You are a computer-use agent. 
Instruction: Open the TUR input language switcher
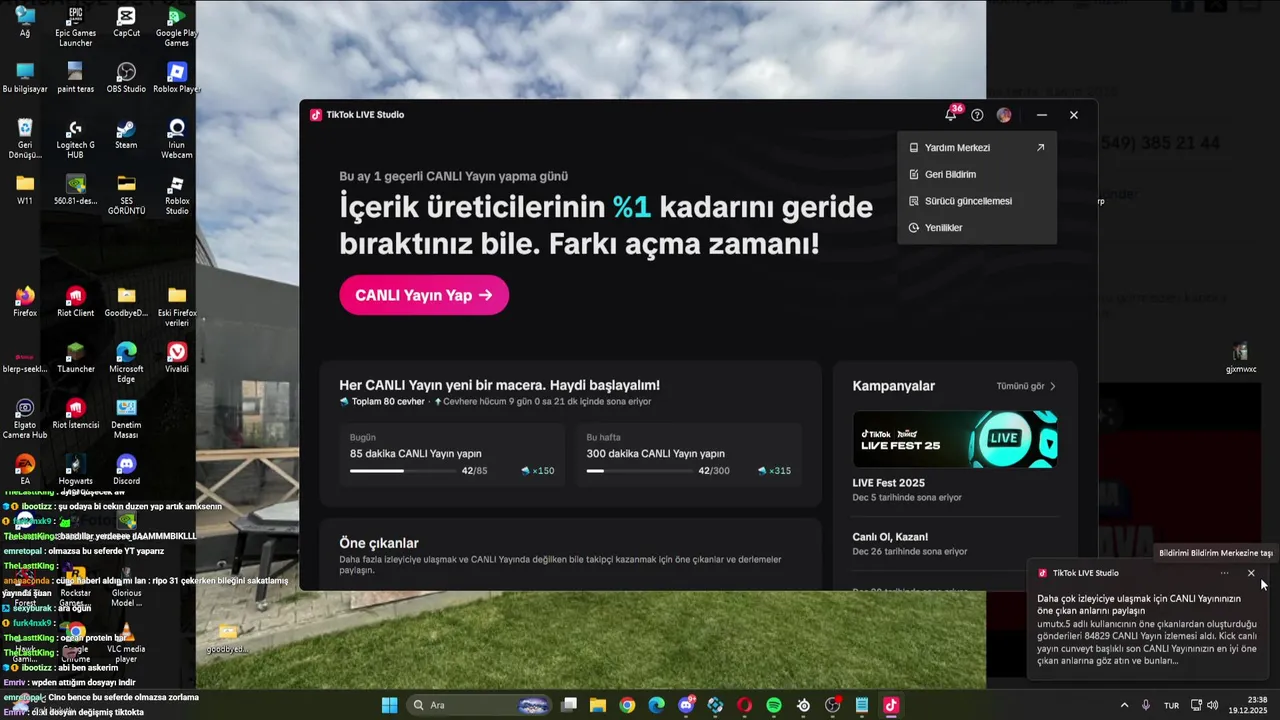pos(1171,705)
